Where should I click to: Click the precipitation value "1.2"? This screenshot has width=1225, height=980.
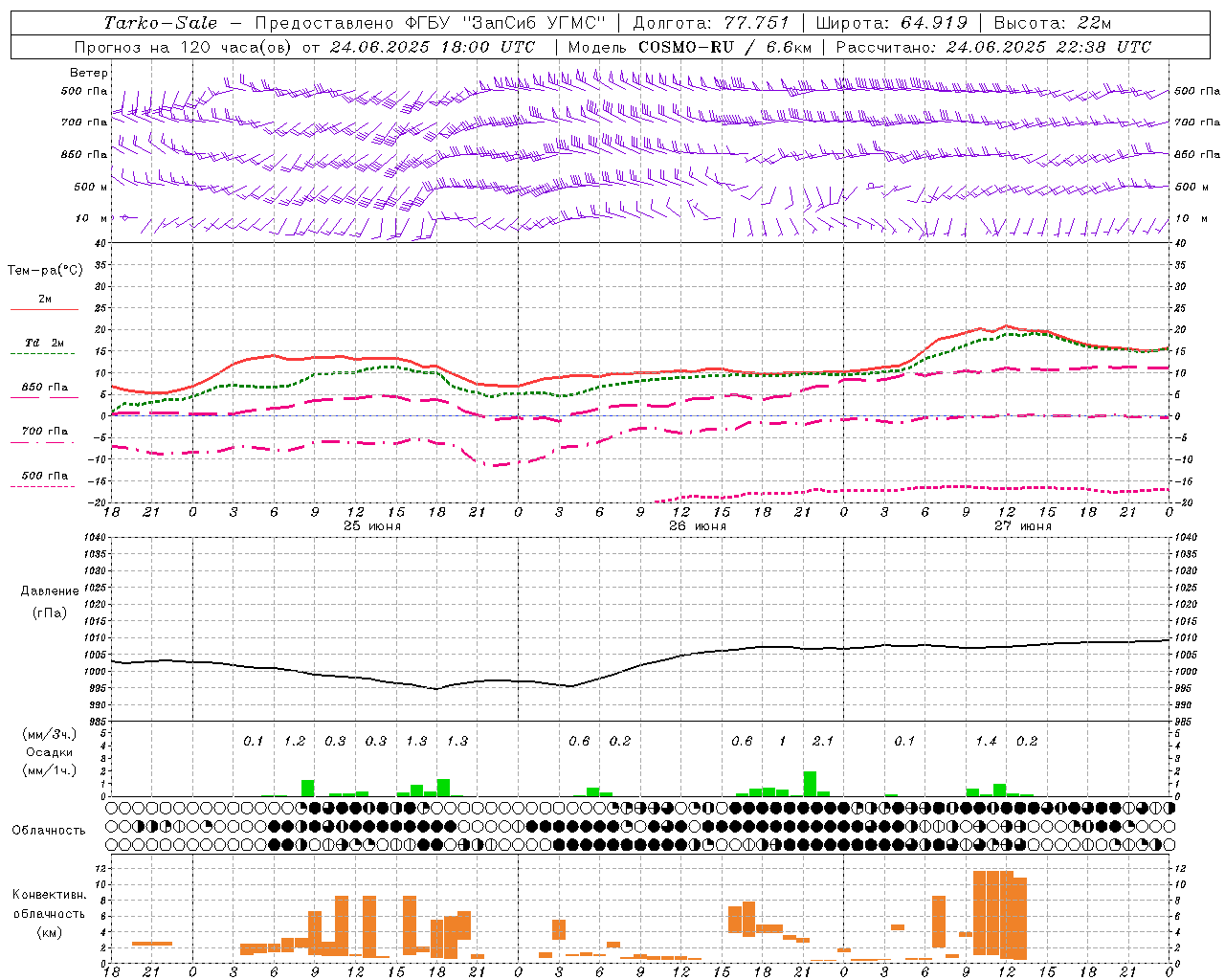coord(295,742)
